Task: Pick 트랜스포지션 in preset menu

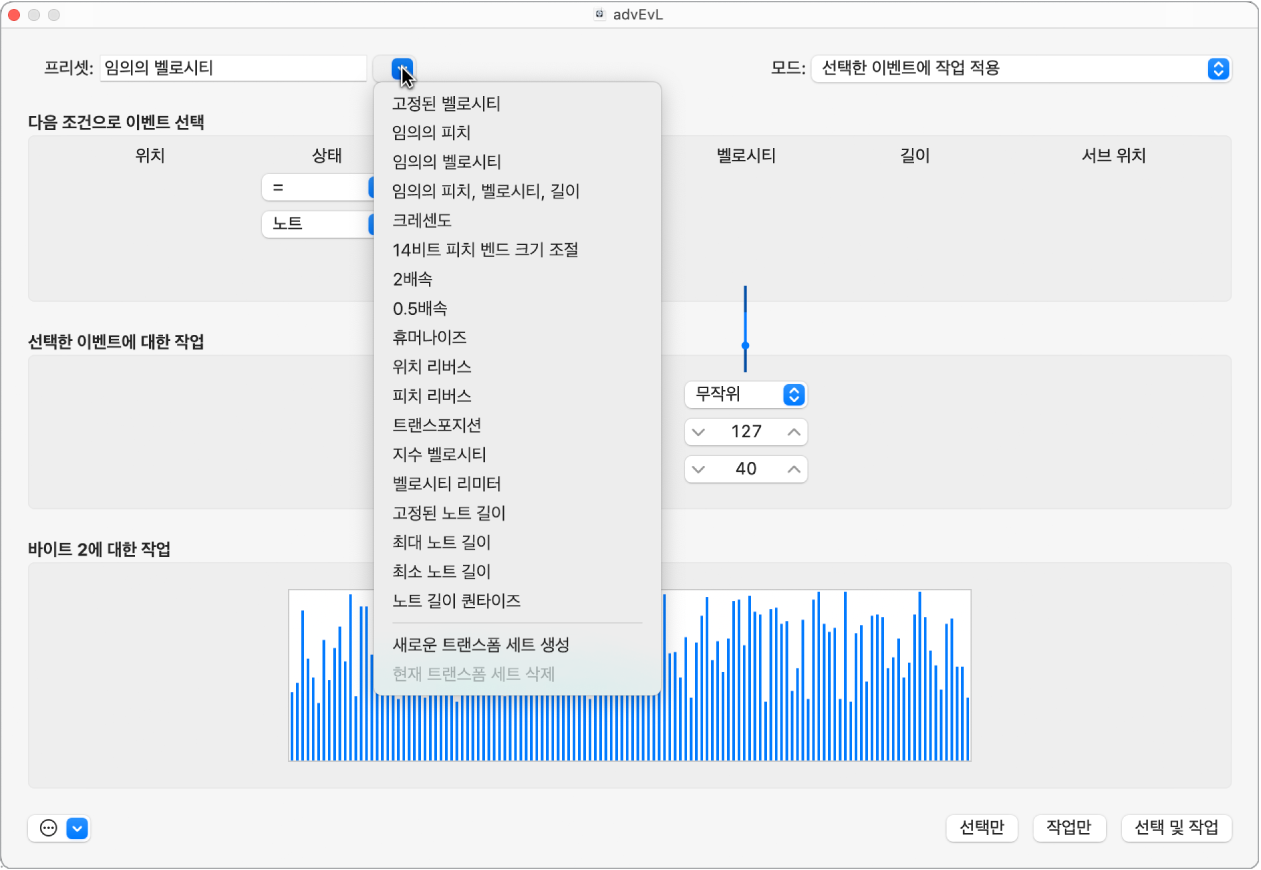Action: coord(437,425)
